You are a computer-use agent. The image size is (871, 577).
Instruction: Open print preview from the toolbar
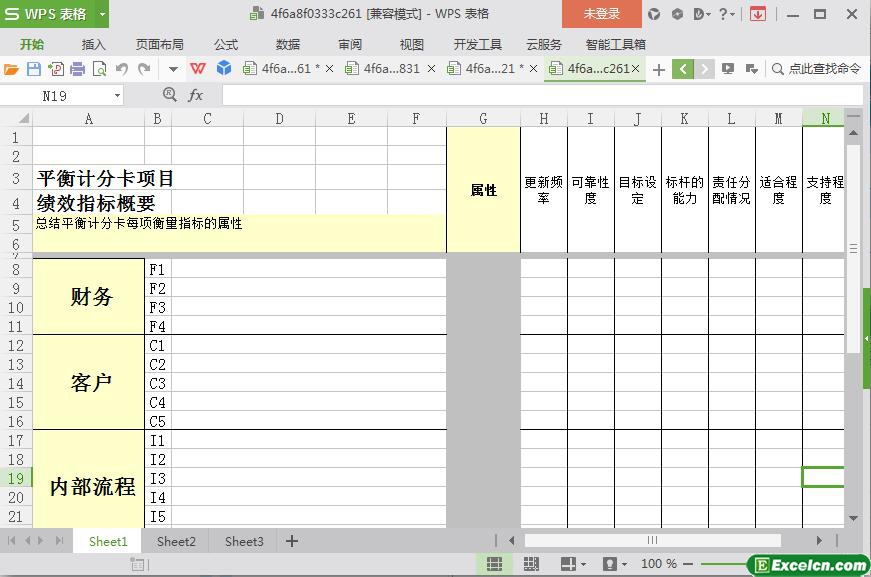pos(99,69)
